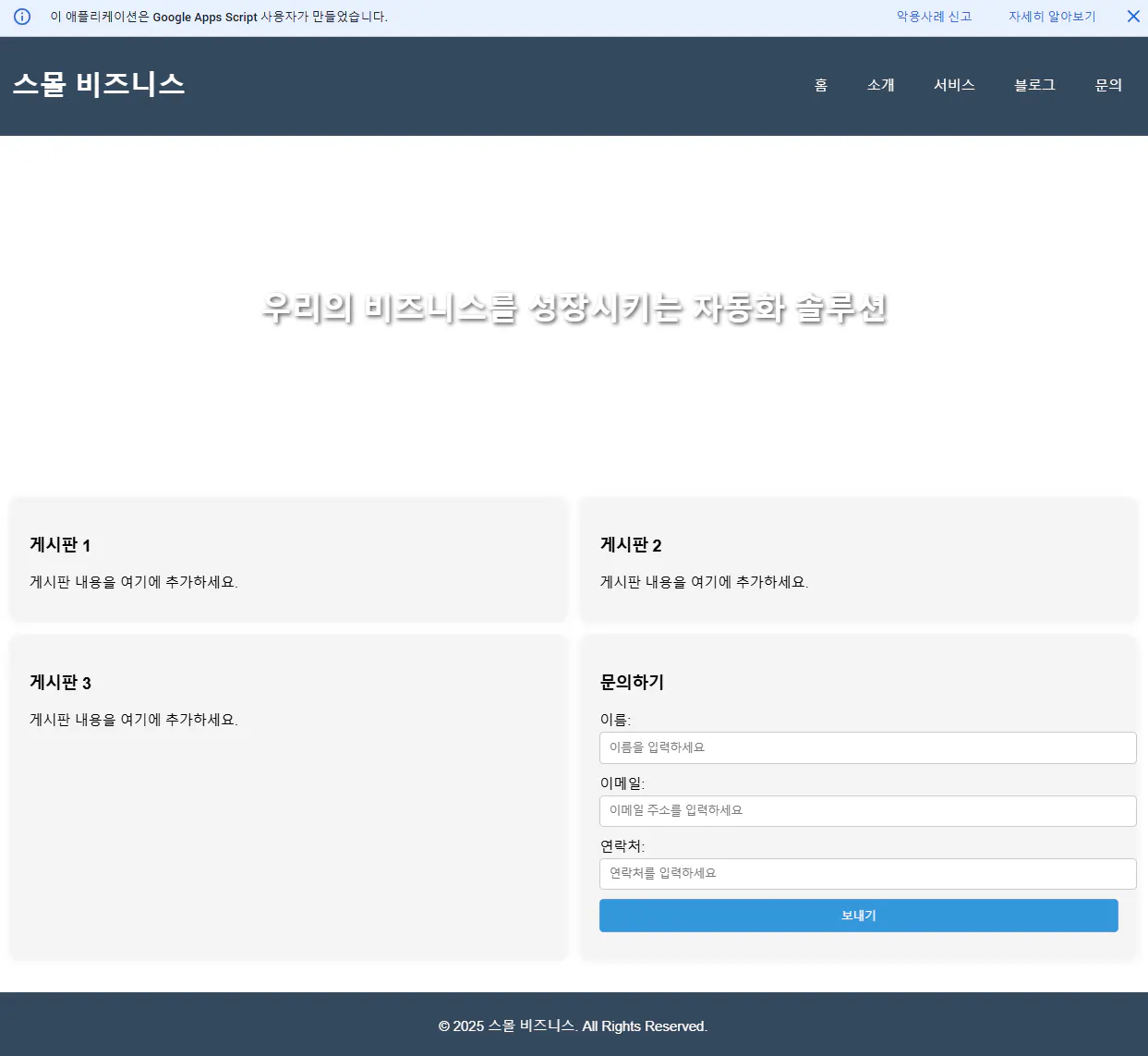
Task: Click the 연락처 input field
Action: click(x=867, y=873)
